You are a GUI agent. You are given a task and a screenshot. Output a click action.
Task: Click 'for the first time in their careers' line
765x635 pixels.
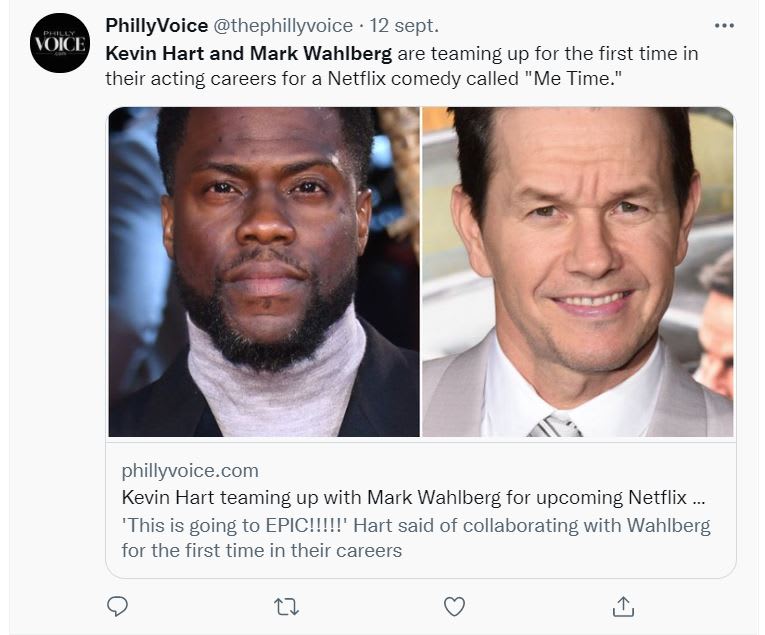(261, 550)
